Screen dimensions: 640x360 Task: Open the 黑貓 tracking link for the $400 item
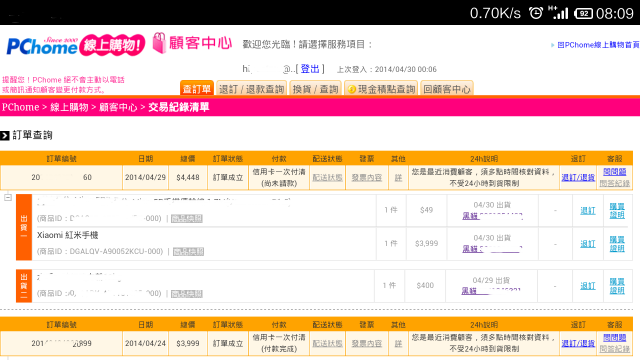click(491, 291)
